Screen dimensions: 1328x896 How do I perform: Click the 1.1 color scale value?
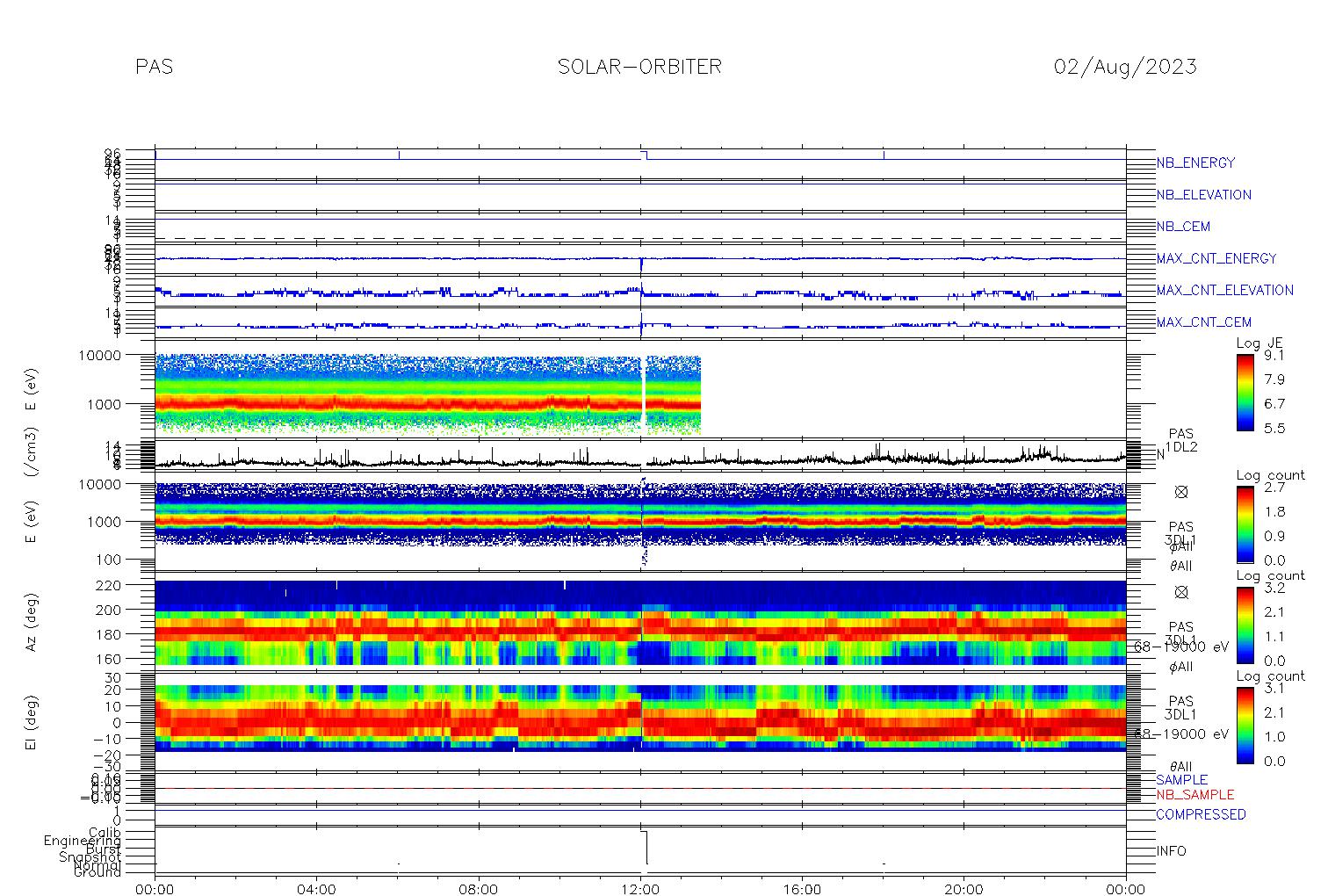tap(1274, 637)
